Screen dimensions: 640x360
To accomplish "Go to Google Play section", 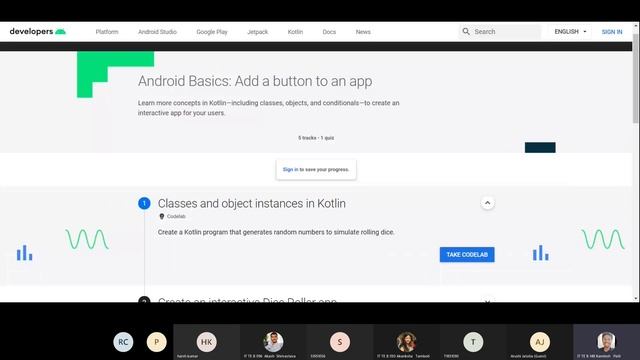I will tap(212, 32).
